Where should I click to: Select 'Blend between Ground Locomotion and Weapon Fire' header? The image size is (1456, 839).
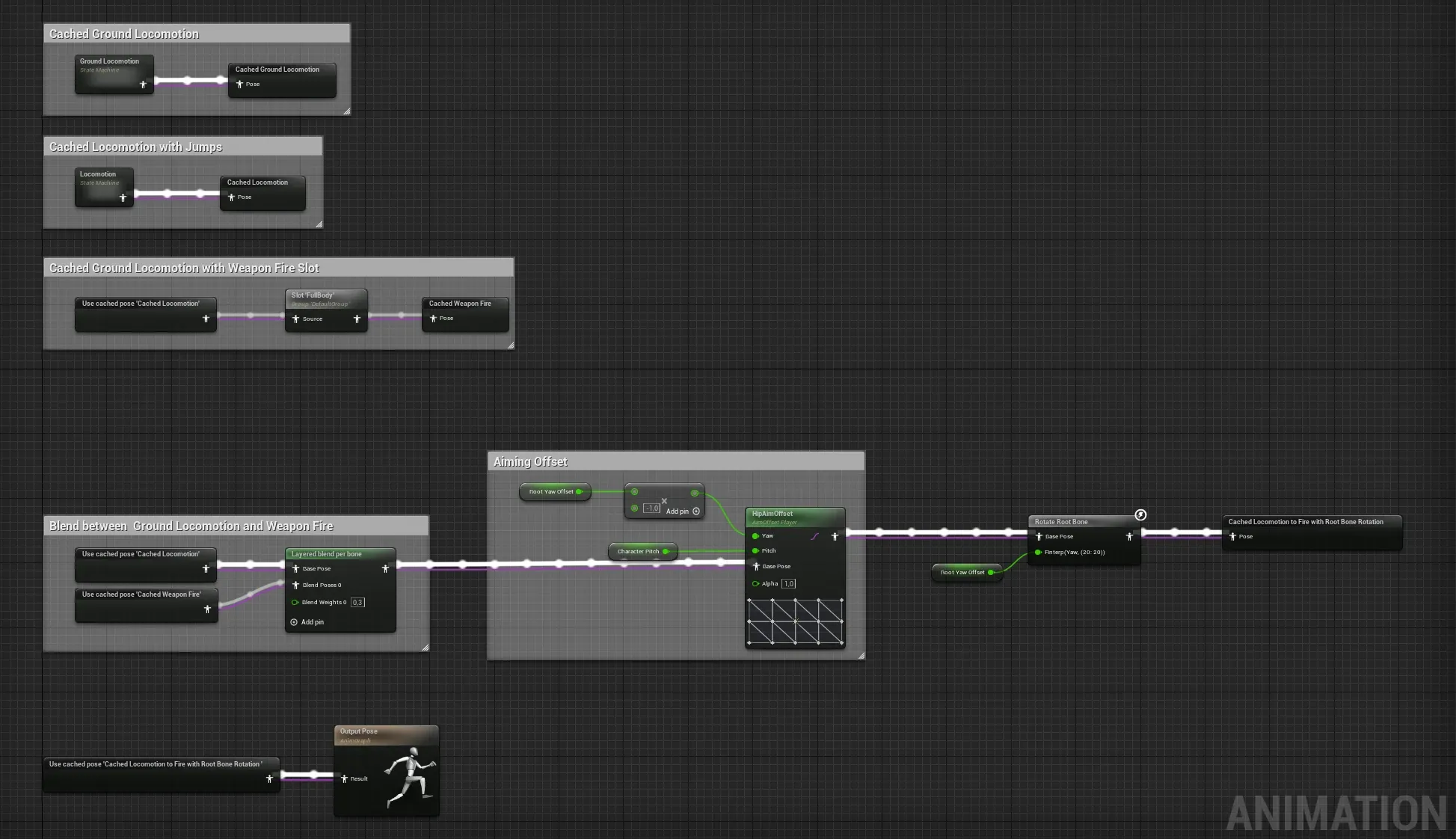click(236, 526)
